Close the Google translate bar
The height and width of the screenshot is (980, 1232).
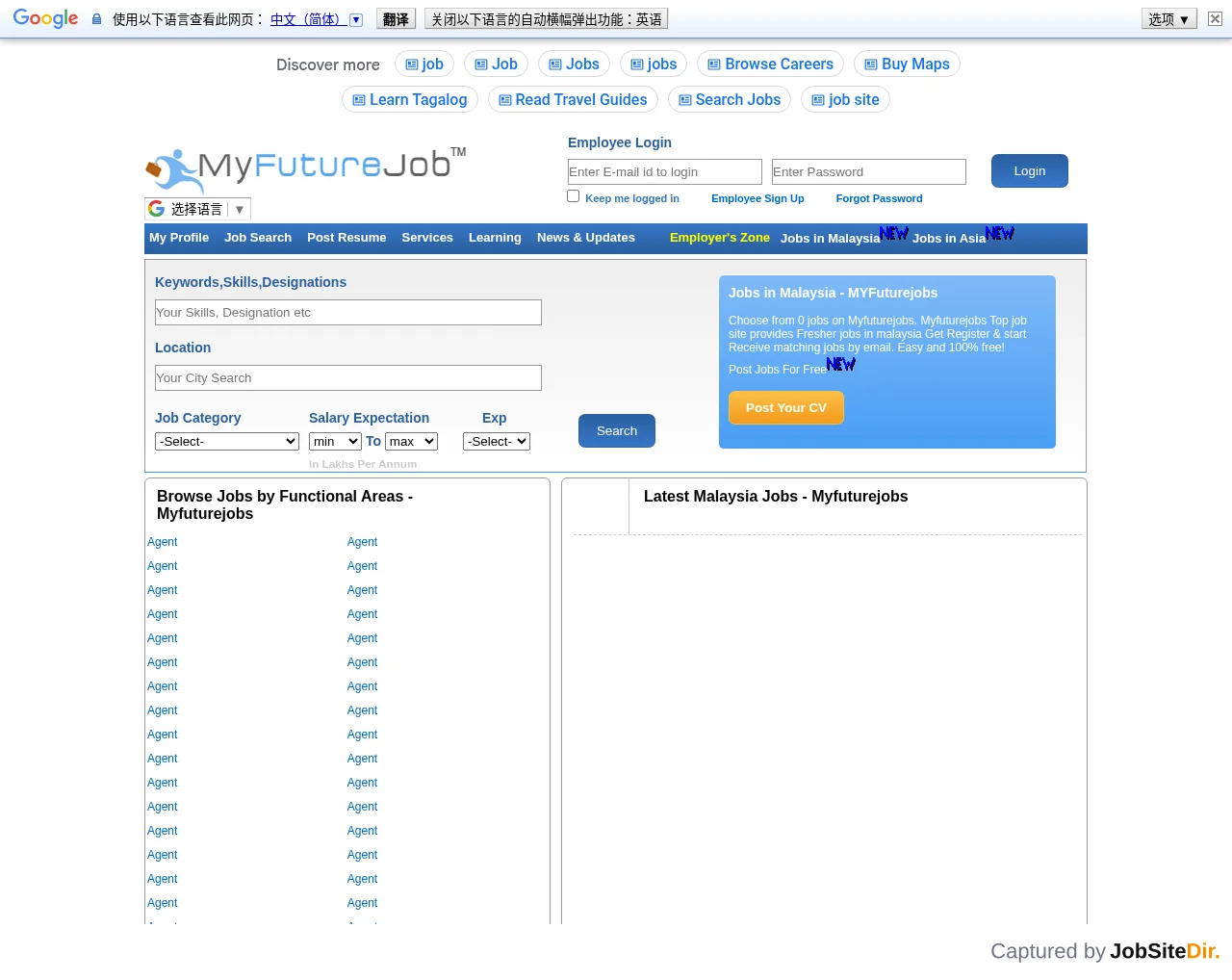click(1215, 18)
